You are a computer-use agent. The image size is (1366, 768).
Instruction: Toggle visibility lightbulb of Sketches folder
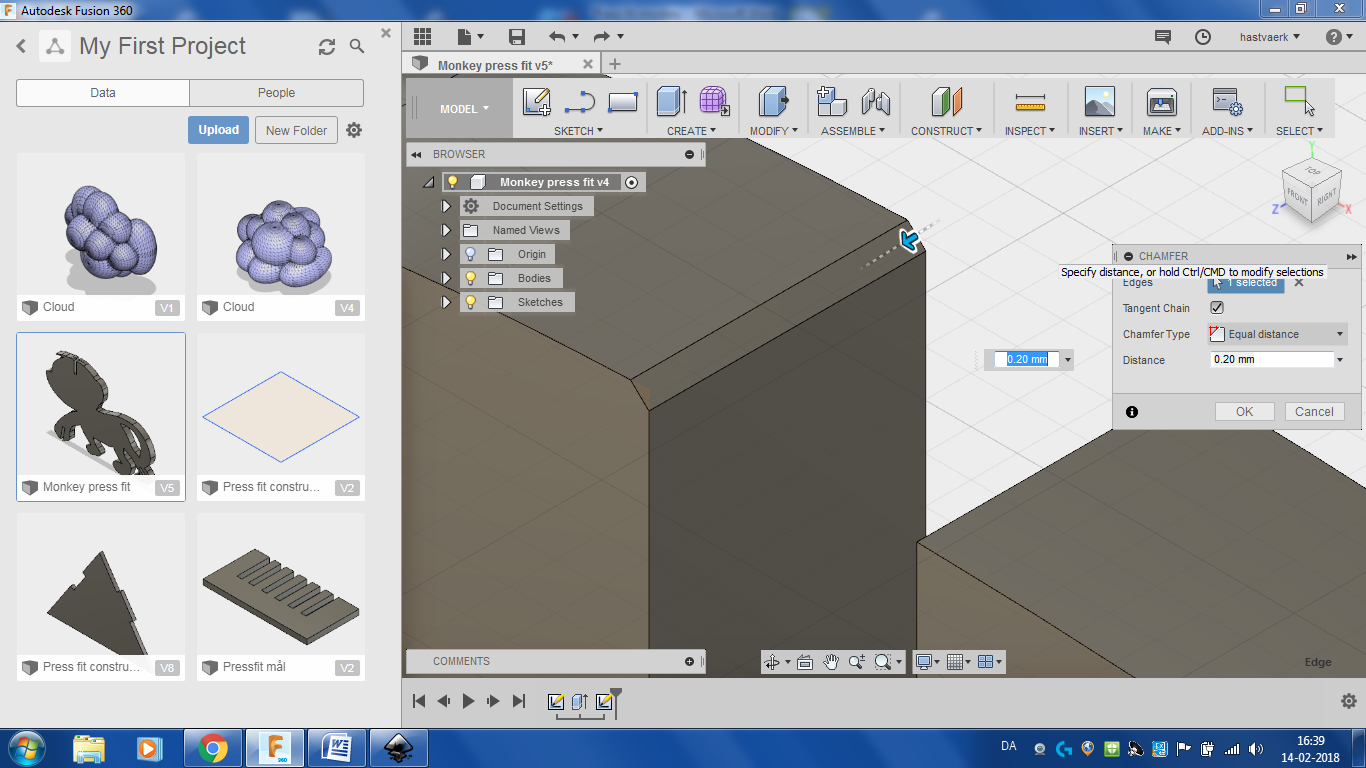[x=470, y=302]
